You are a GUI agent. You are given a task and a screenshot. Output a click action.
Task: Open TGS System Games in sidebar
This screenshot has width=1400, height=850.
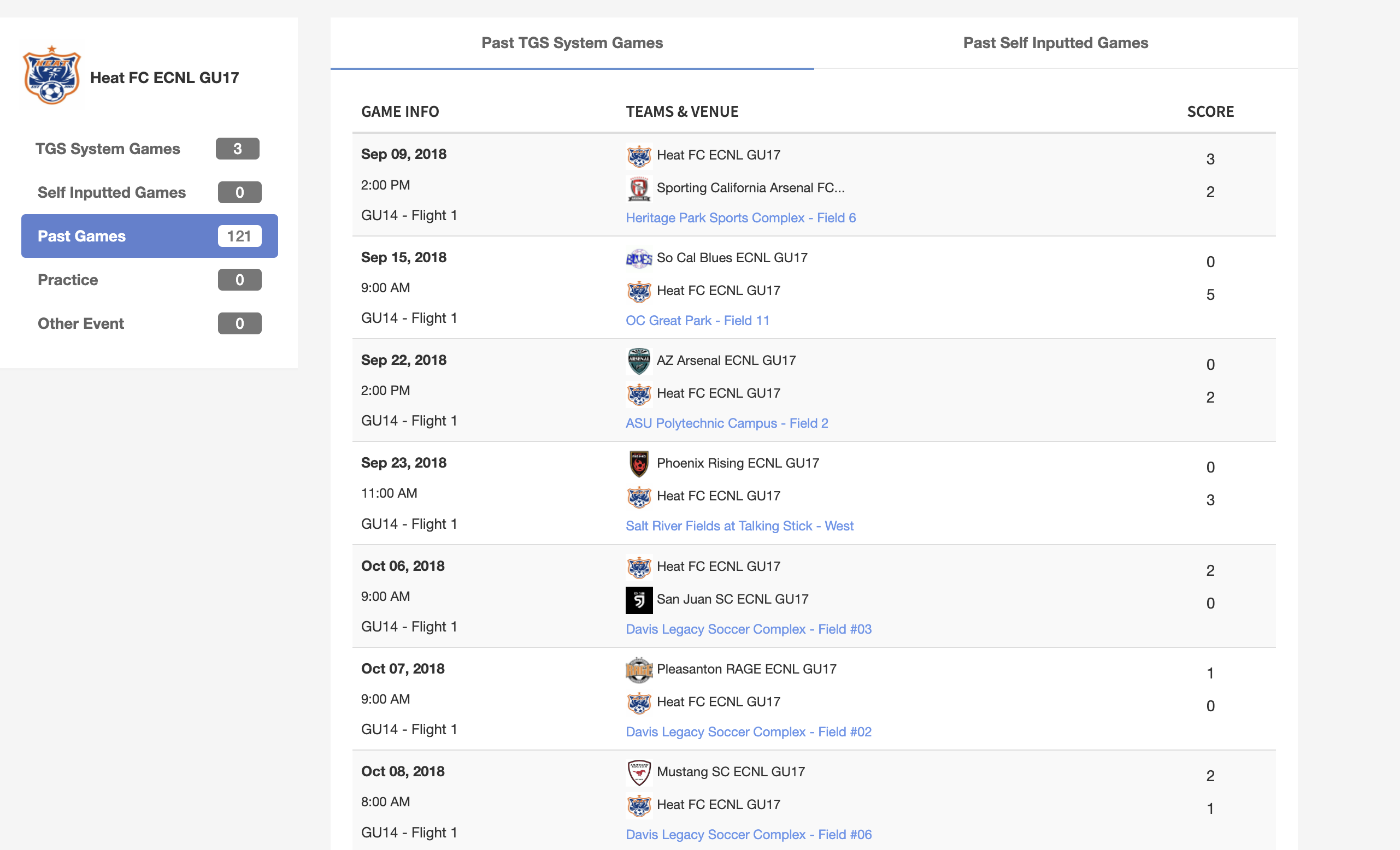pyautogui.click(x=108, y=149)
